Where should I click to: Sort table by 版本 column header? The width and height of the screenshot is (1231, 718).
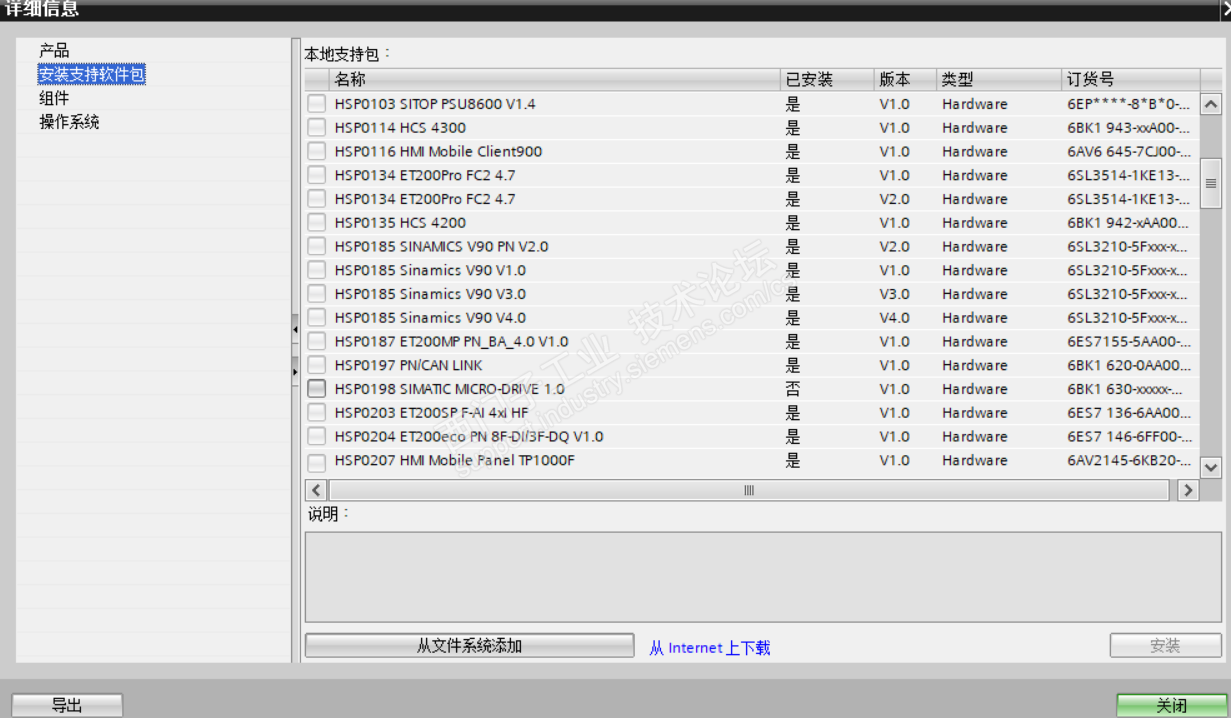click(x=904, y=80)
